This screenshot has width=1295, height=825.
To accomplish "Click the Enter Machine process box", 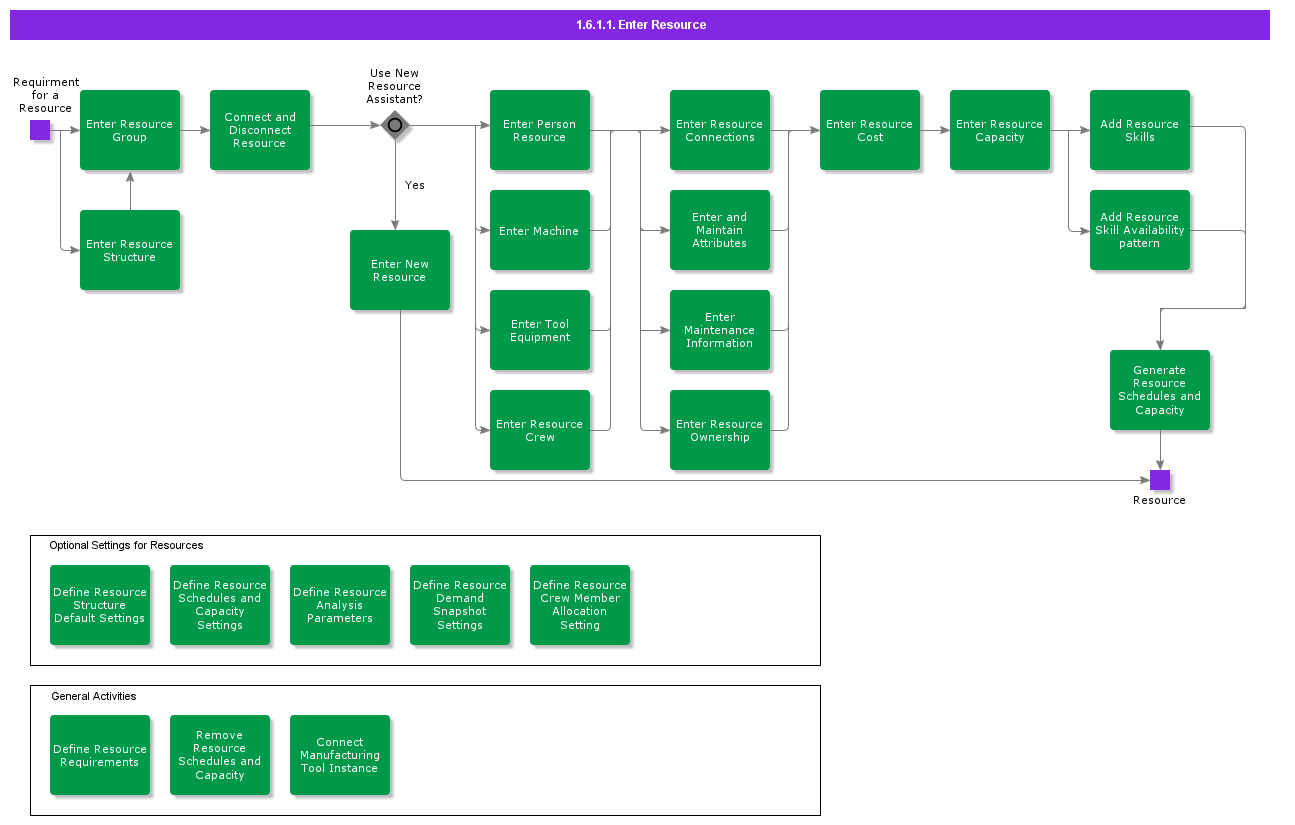I will click(540, 230).
